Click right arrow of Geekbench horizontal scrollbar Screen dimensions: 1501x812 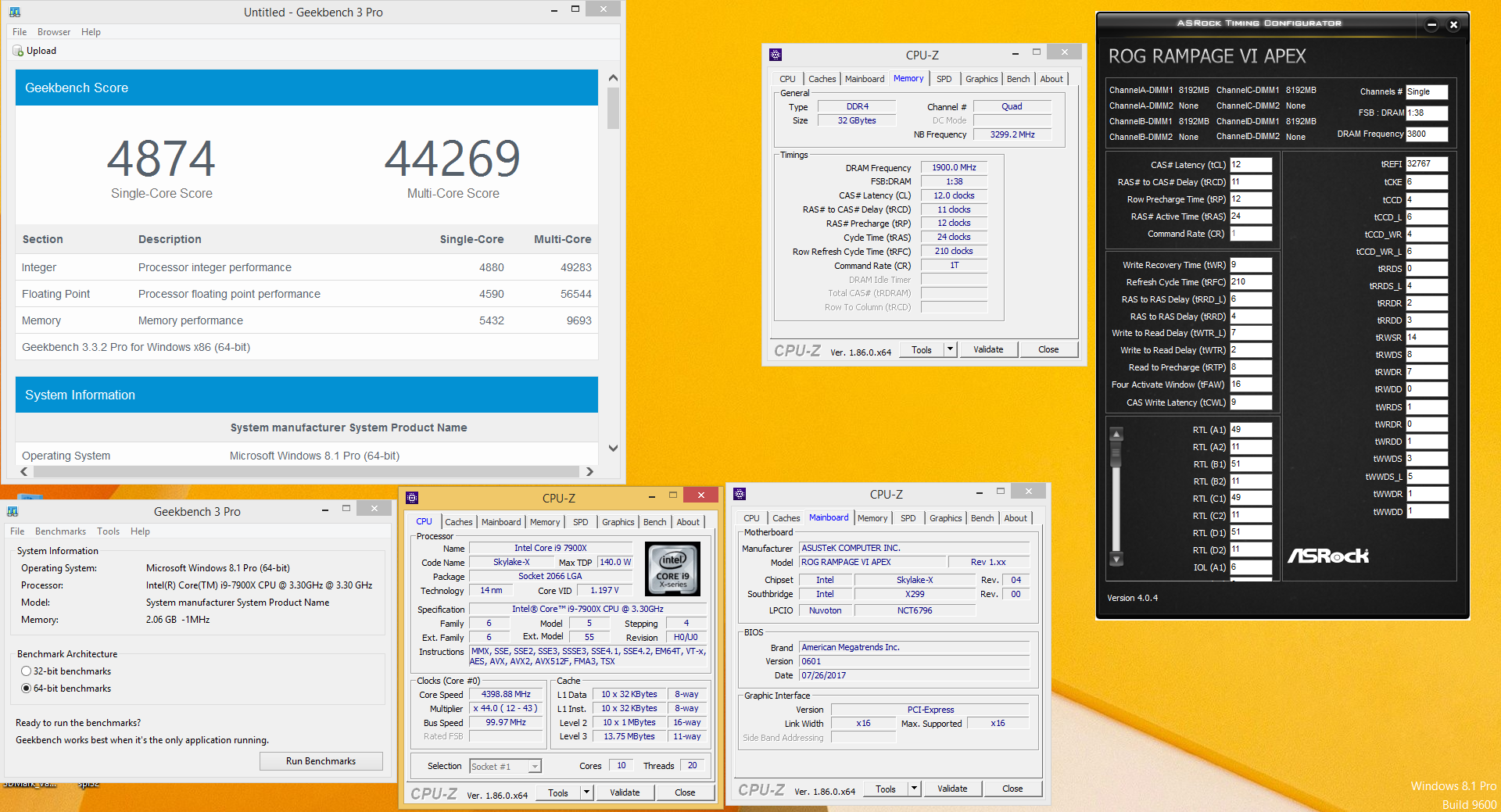pyautogui.click(x=590, y=471)
